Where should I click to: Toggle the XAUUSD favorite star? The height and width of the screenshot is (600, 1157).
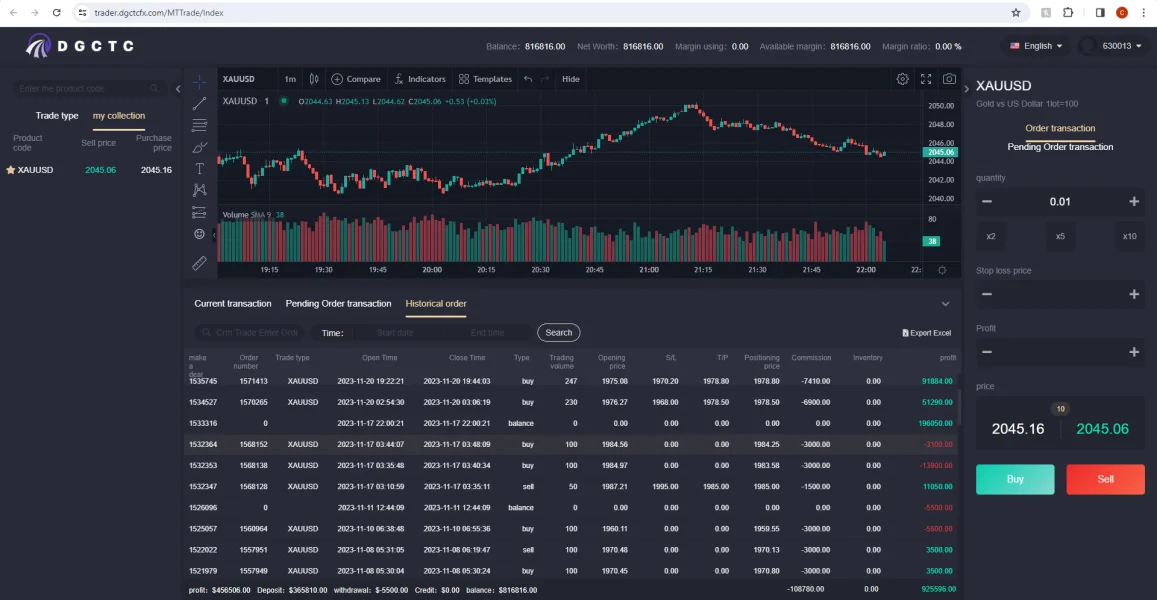tap(11, 170)
